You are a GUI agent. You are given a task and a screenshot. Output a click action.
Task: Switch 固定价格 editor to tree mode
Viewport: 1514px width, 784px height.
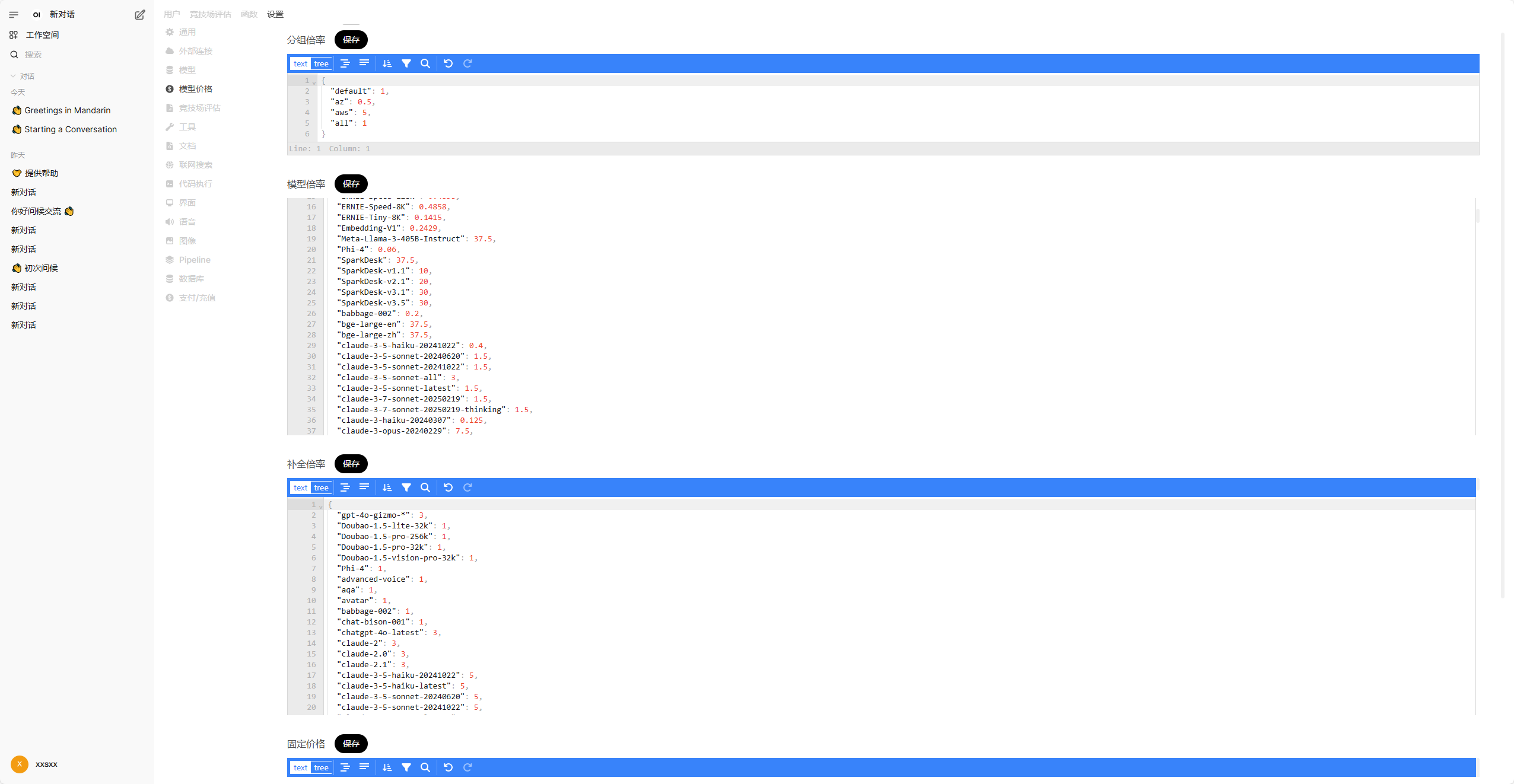point(321,767)
